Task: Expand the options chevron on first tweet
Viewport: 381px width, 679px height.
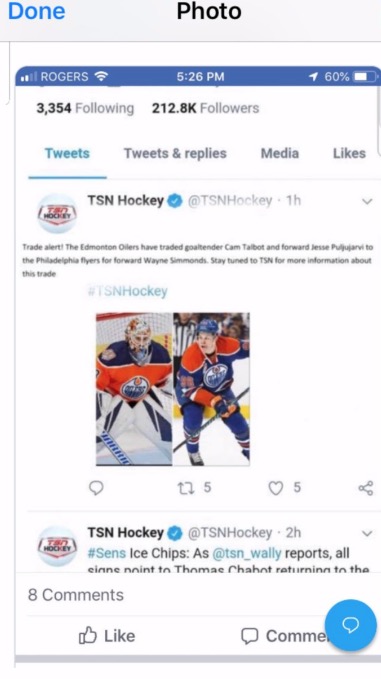Action: (x=367, y=201)
